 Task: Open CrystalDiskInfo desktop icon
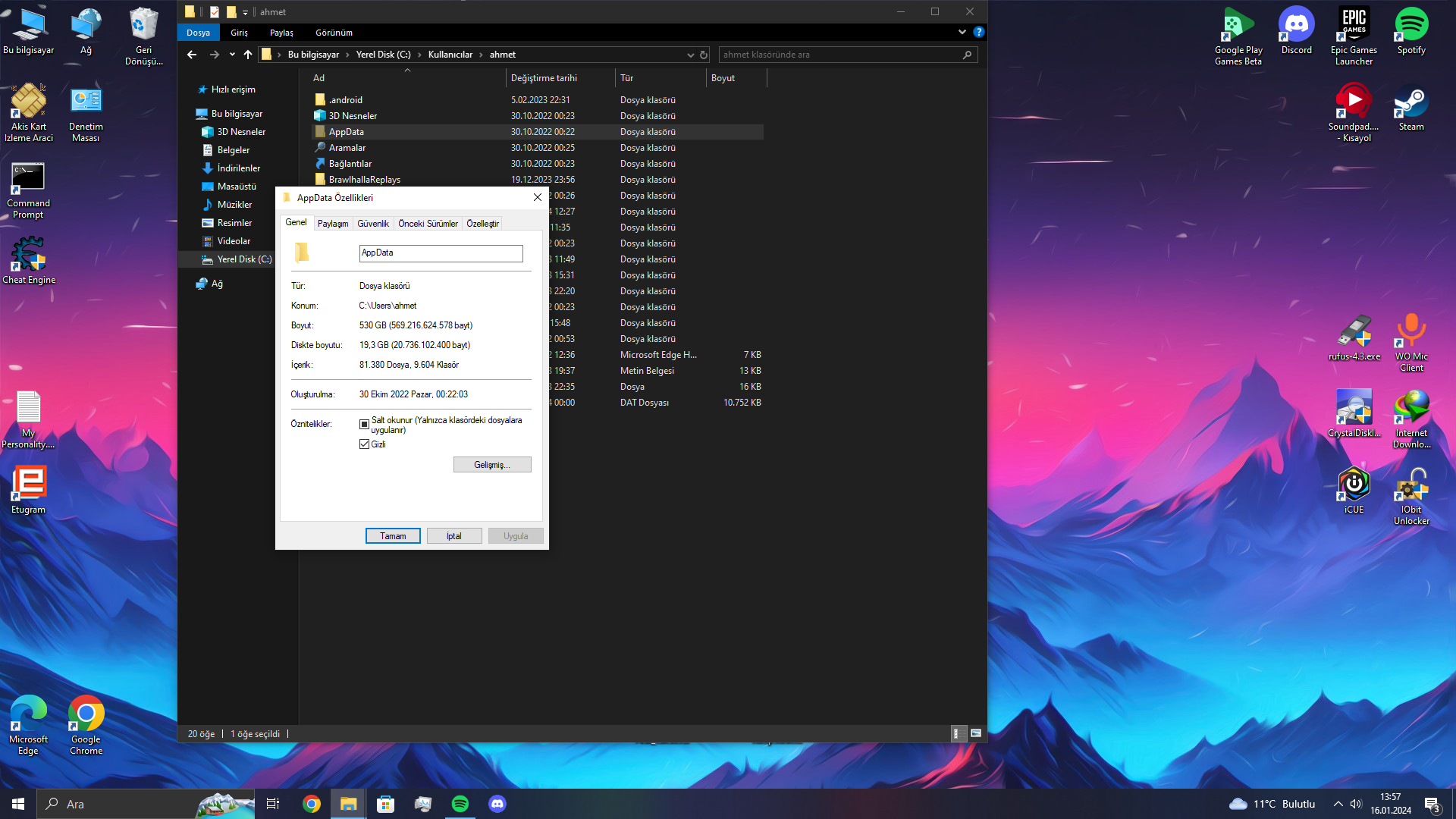[1354, 413]
